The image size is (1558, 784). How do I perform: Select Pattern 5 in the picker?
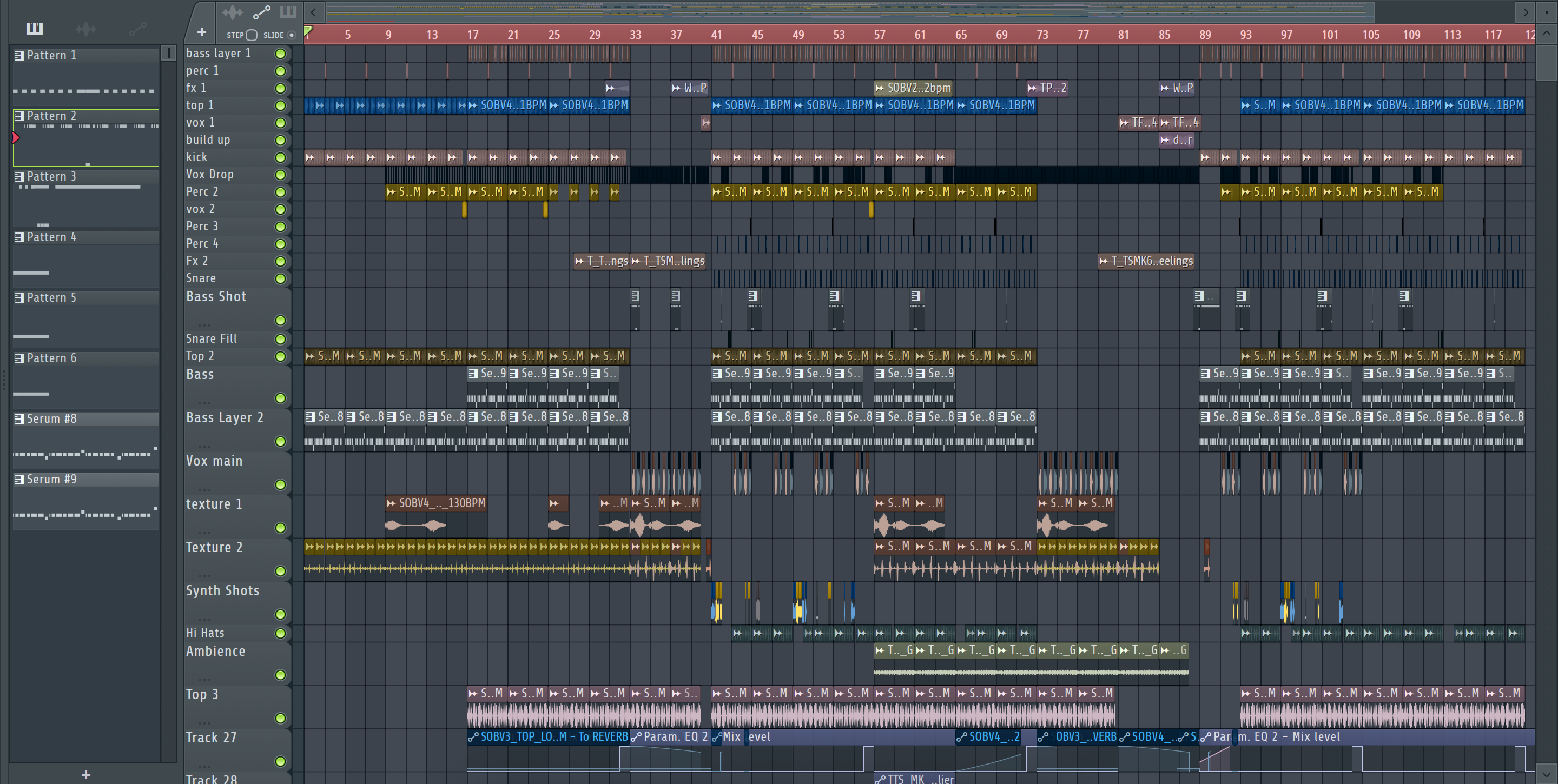(x=86, y=319)
